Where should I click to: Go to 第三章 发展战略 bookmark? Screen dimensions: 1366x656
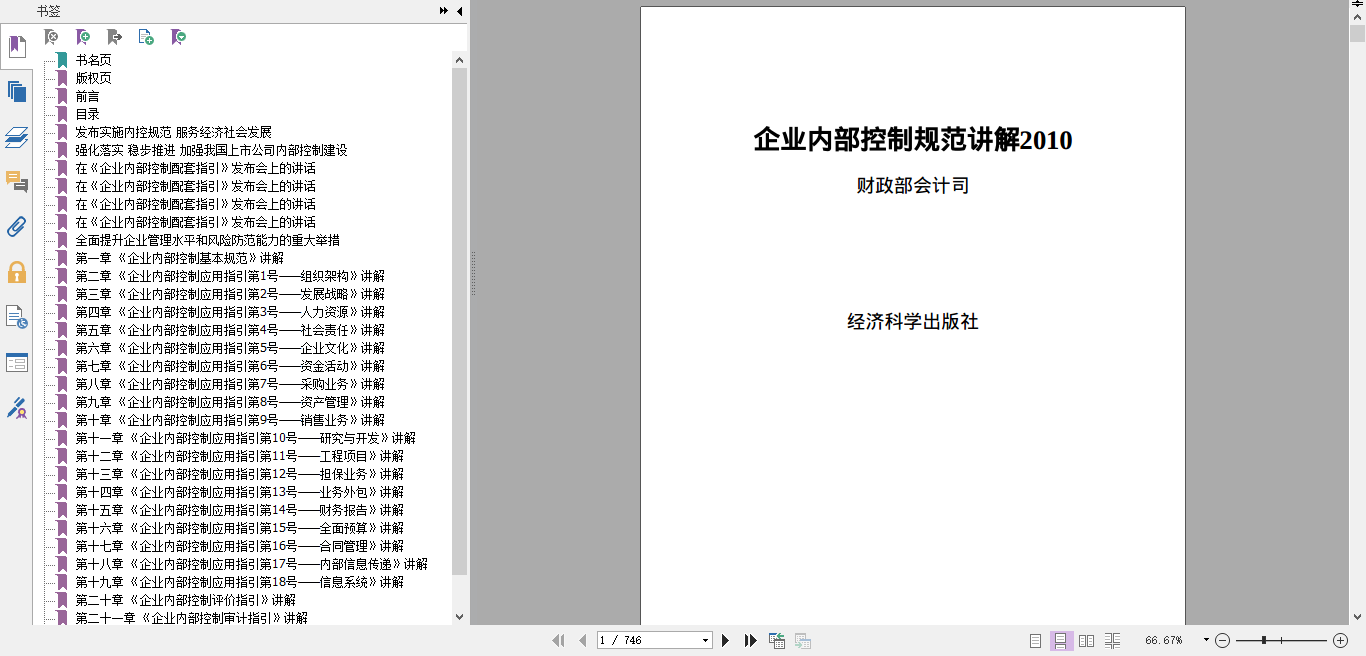tap(230, 294)
